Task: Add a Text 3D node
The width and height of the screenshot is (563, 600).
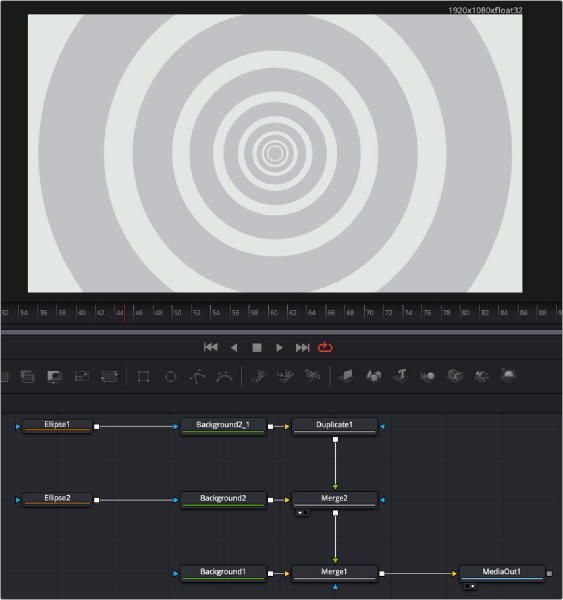Action: (401, 375)
